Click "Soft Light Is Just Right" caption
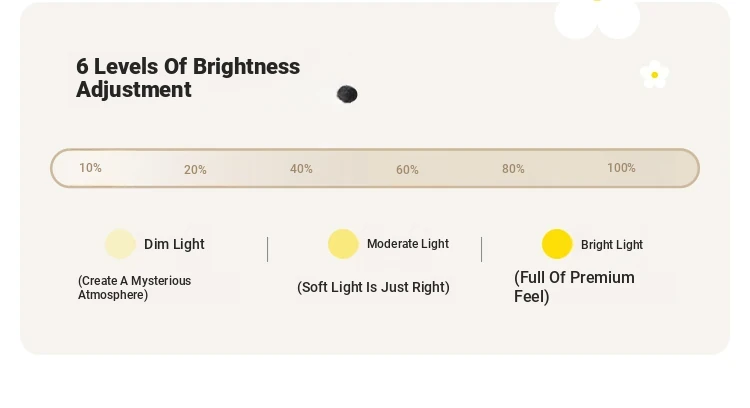750x408 pixels. coord(373,287)
